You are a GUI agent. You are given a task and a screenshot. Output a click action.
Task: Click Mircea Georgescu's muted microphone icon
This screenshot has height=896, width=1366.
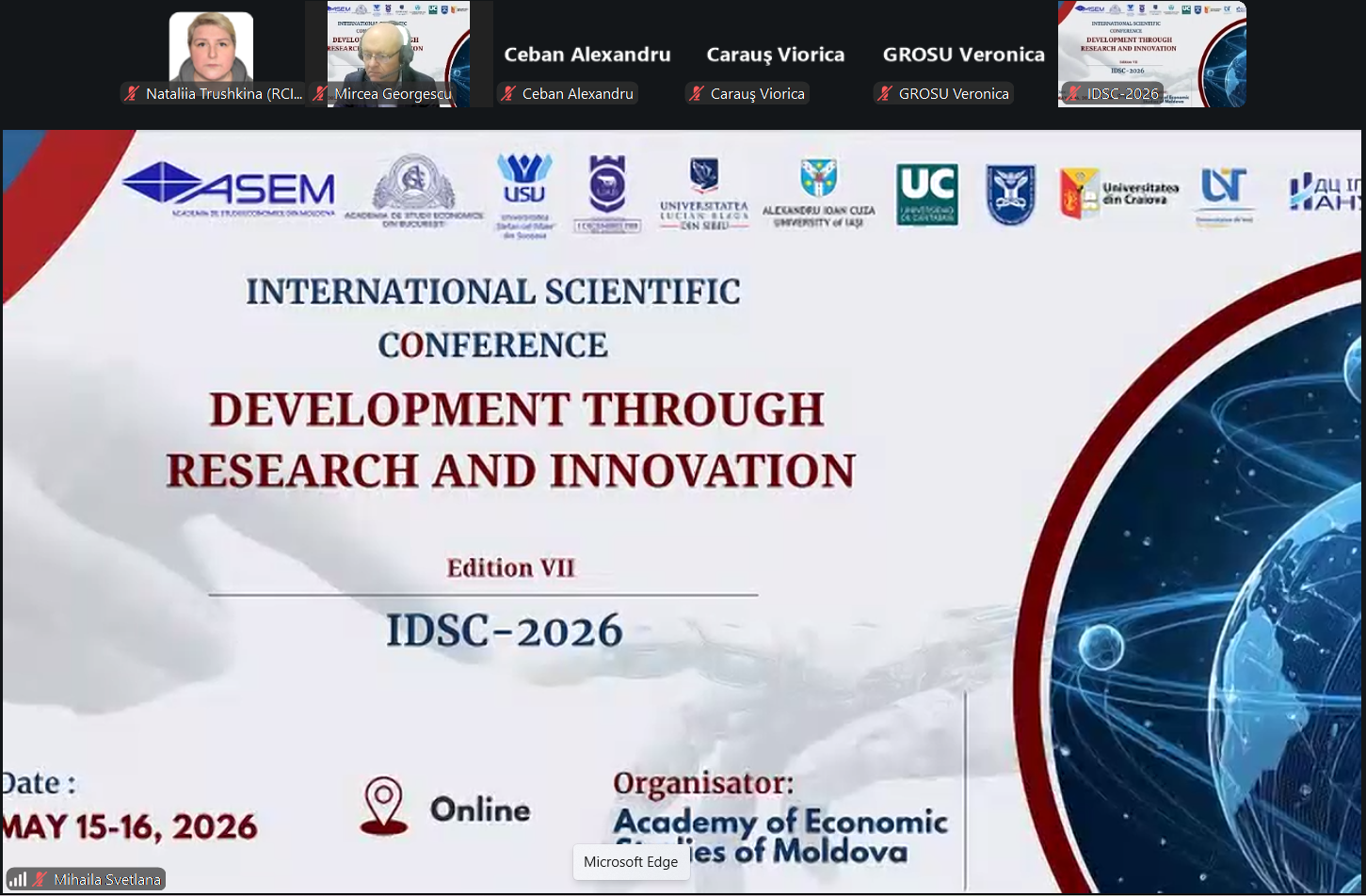click(320, 93)
